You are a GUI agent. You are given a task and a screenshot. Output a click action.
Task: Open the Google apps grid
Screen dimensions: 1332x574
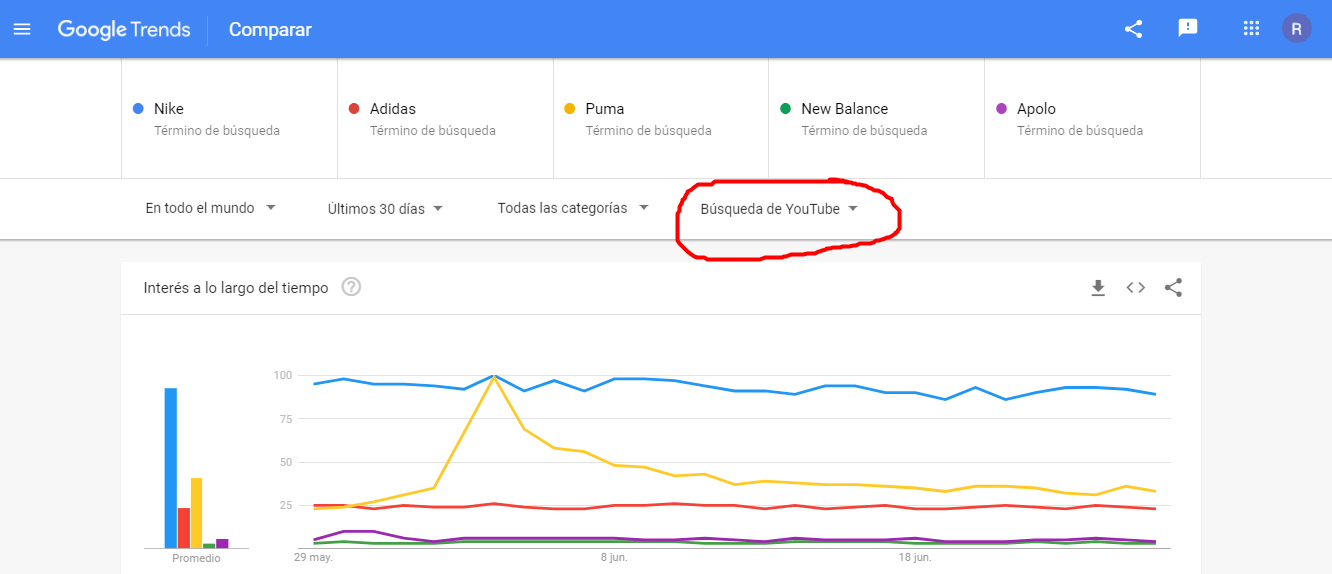coord(1251,29)
